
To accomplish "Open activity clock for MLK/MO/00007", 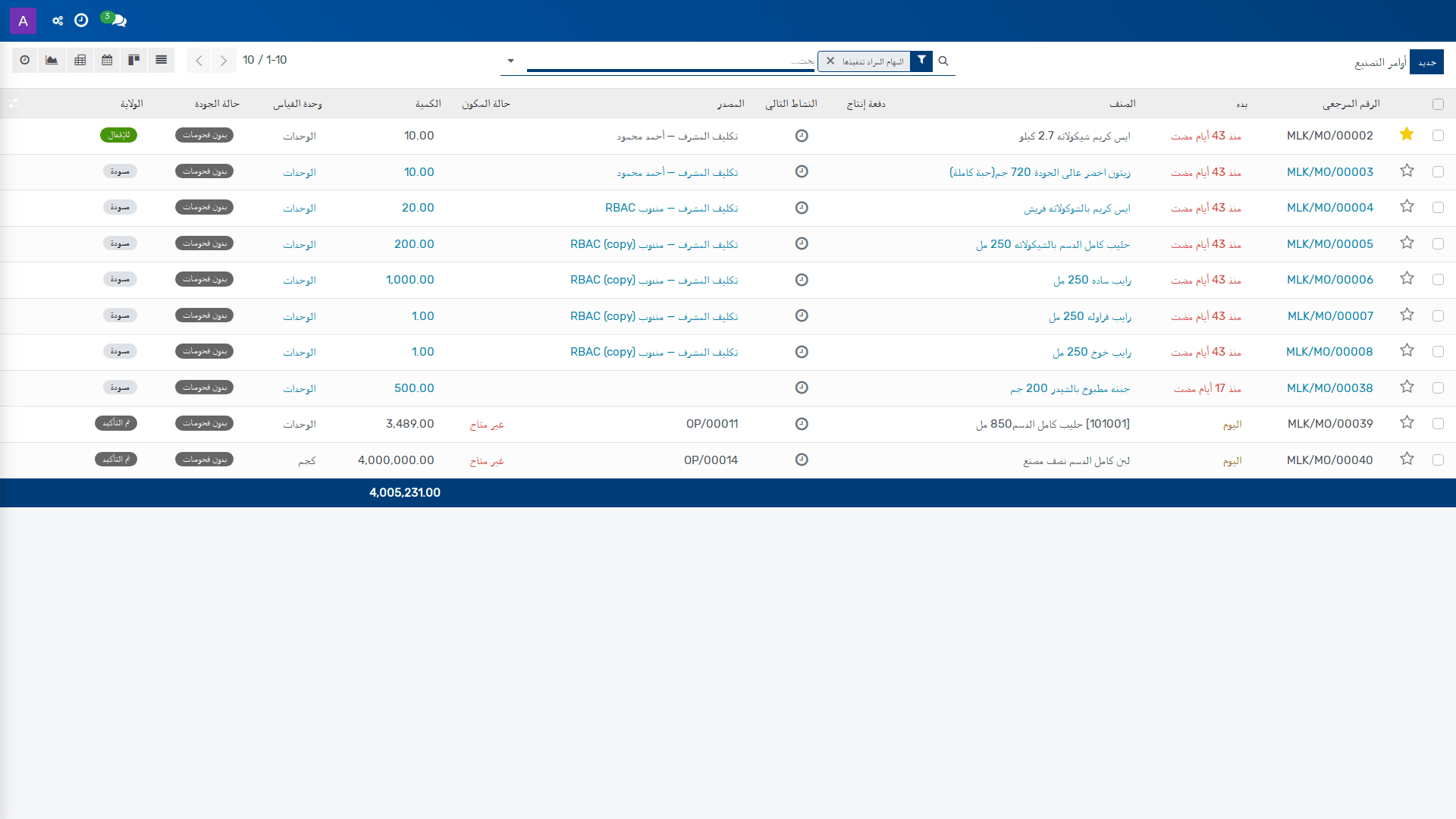I will 802,315.
